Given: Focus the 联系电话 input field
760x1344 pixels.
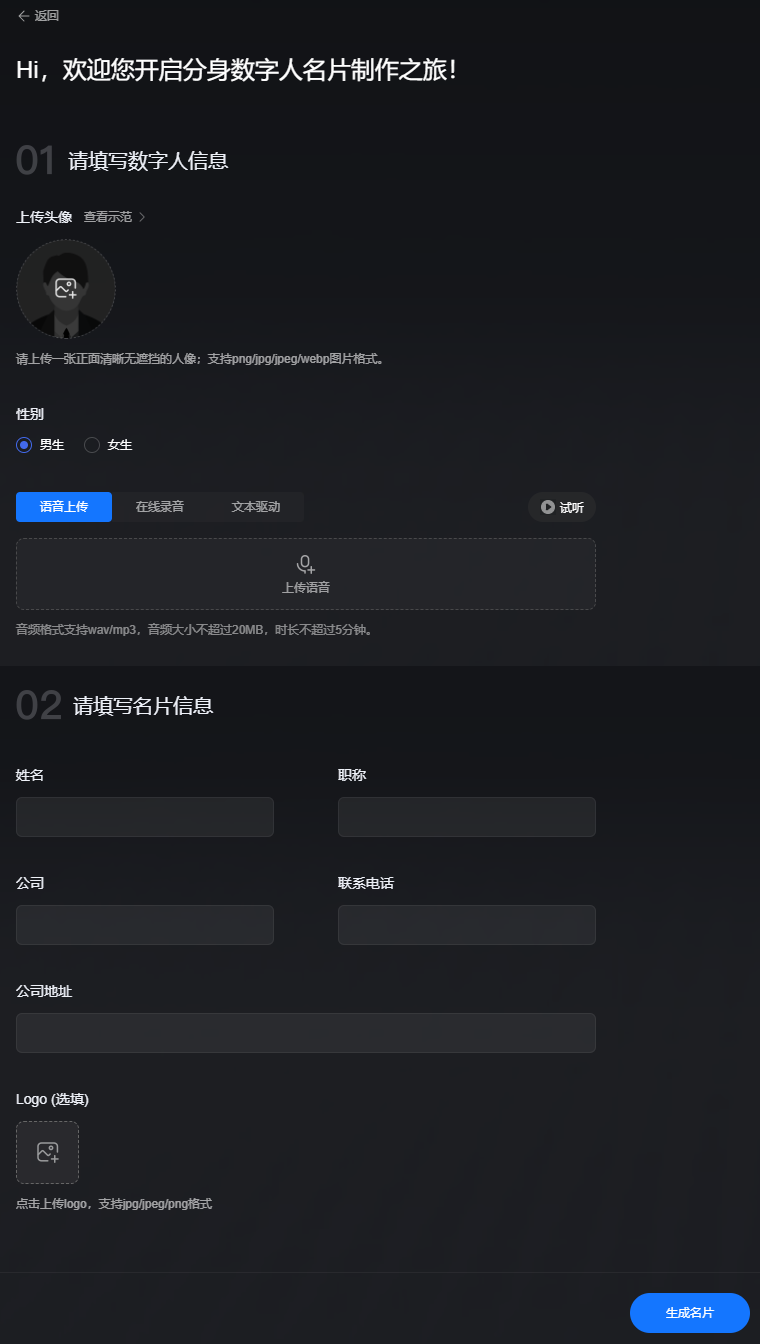Looking at the screenshot, I should pos(467,925).
